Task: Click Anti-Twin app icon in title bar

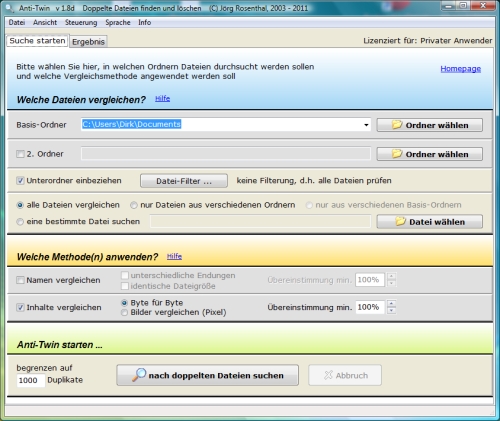Action: 10,8
